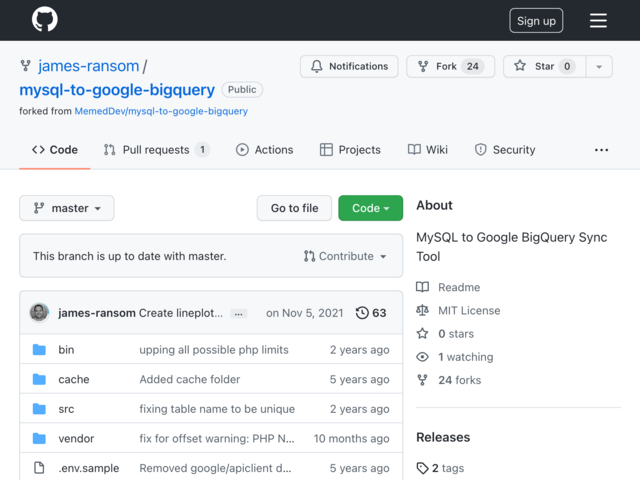
Task: Follow the MemedDev/mysql-to-google-bigquery fork source link
Action: point(161,111)
